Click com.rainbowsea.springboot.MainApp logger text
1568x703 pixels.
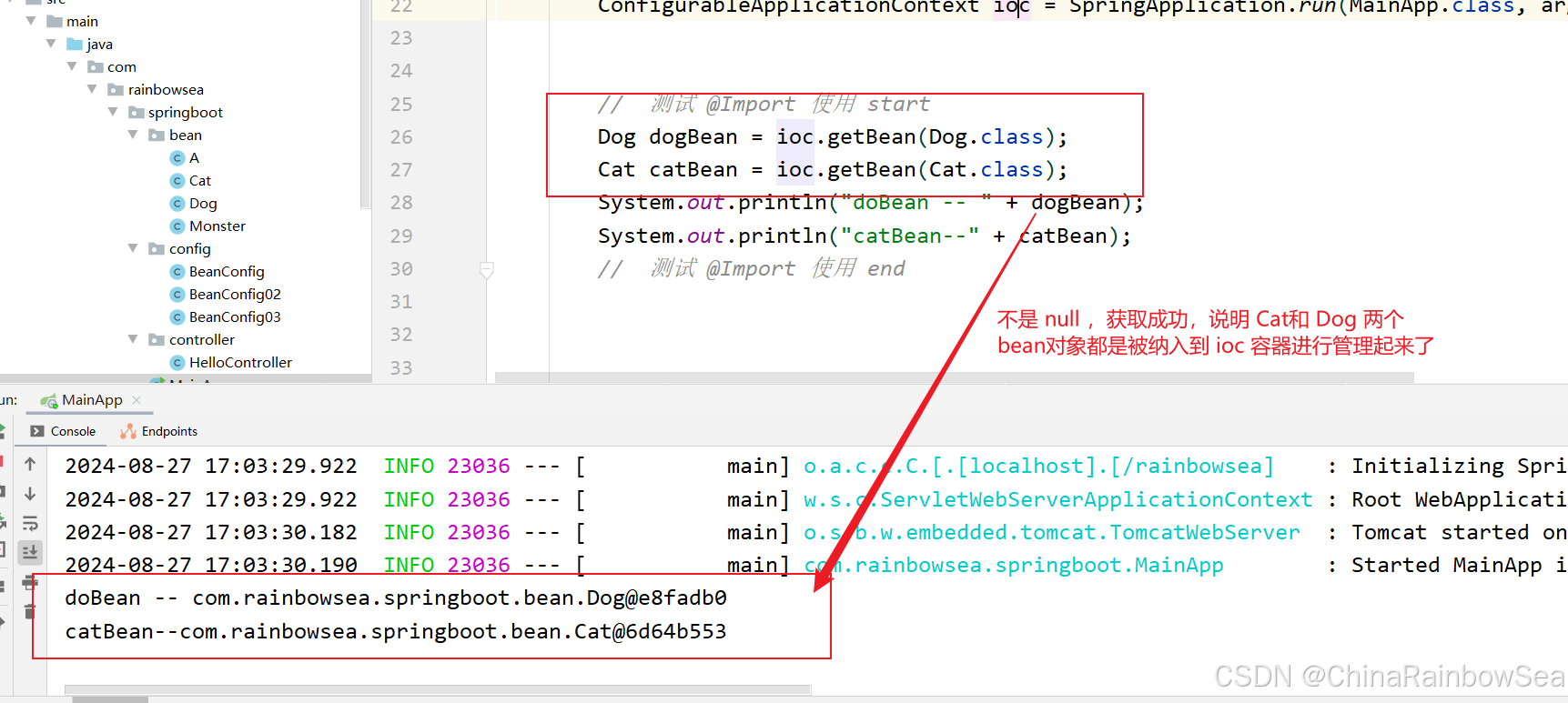tap(1013, 565)
